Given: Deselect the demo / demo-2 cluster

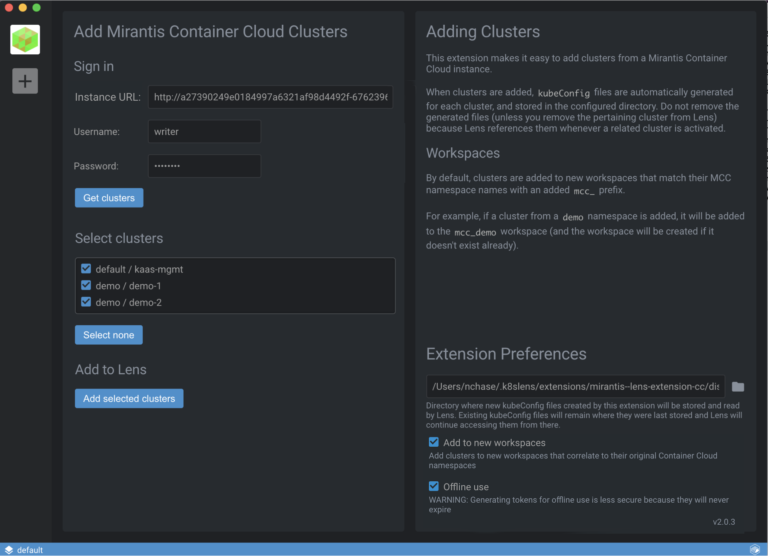Looking at the screenshot, I should pos(86,301).
